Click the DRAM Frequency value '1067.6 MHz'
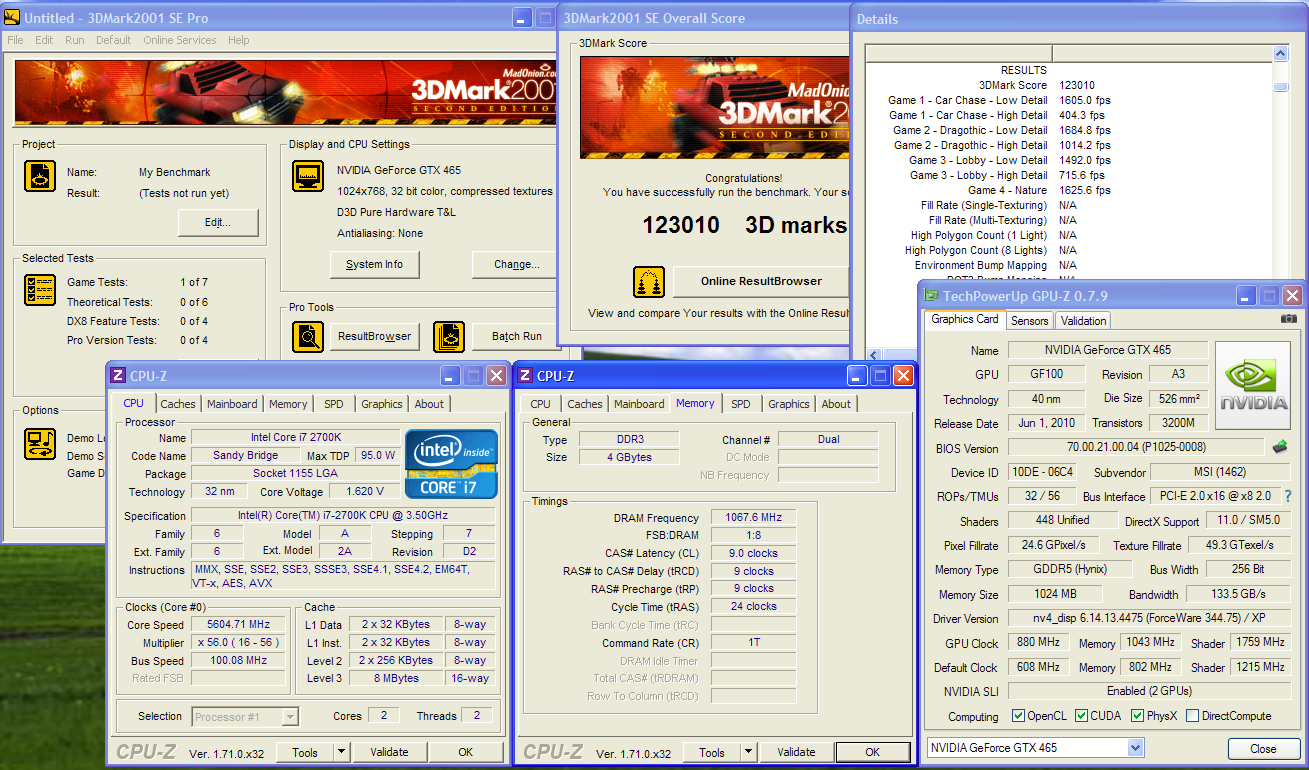1309x770 pixels. click(x=753, y=518)
